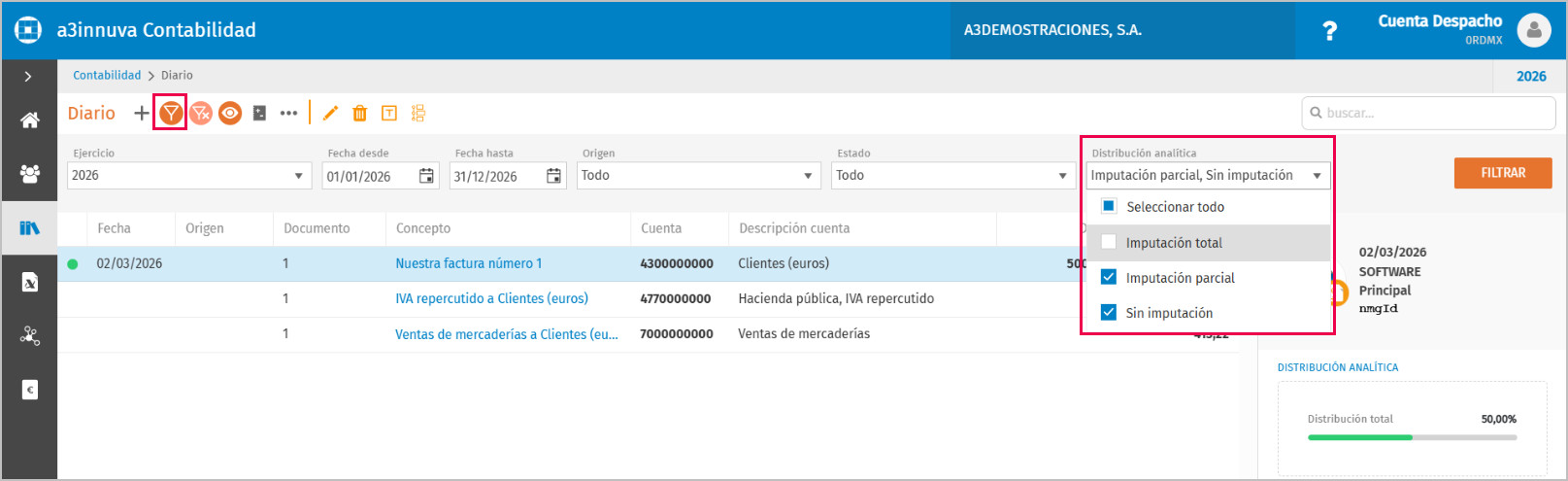Open the Excel document sidebar icon
Viewport: 1568px width, 481px height.
pyautogui.click(x=30, y=282)
